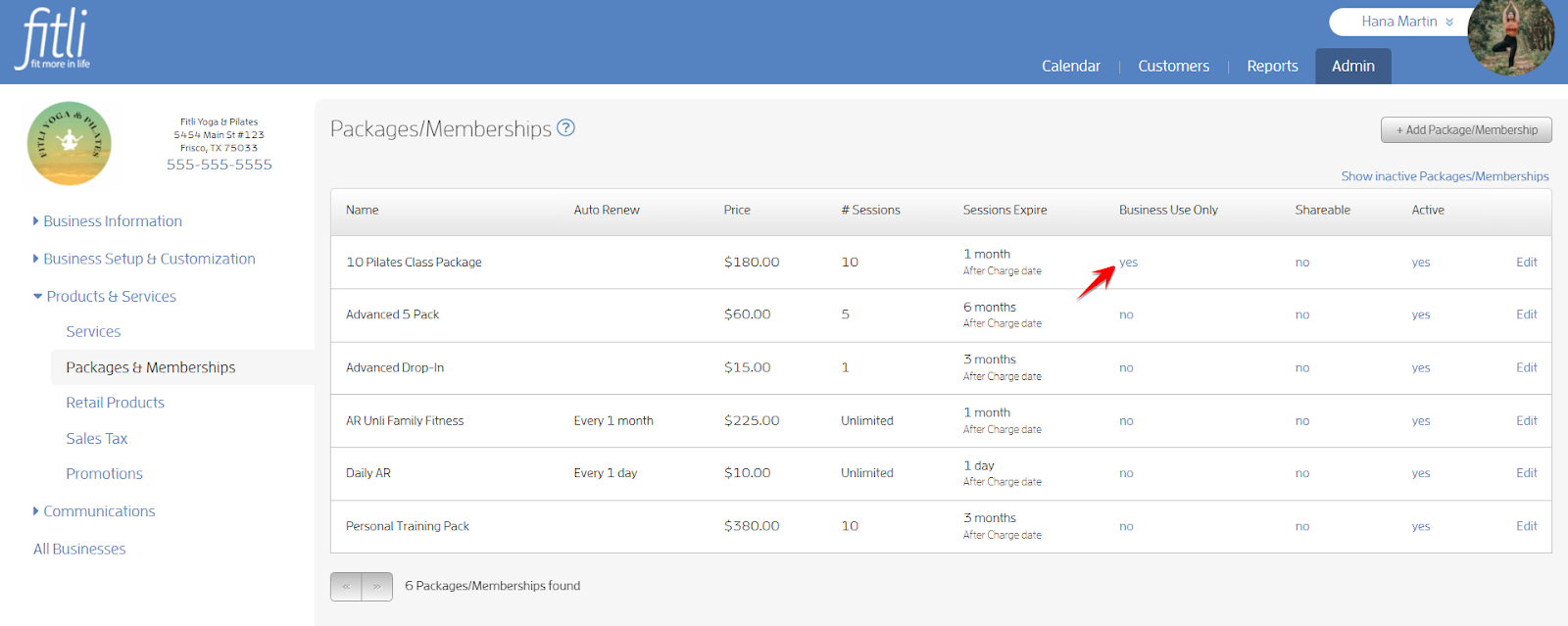Click the $225.00 price cell
The image size is (1568, 626).
(x=752, y=420)
